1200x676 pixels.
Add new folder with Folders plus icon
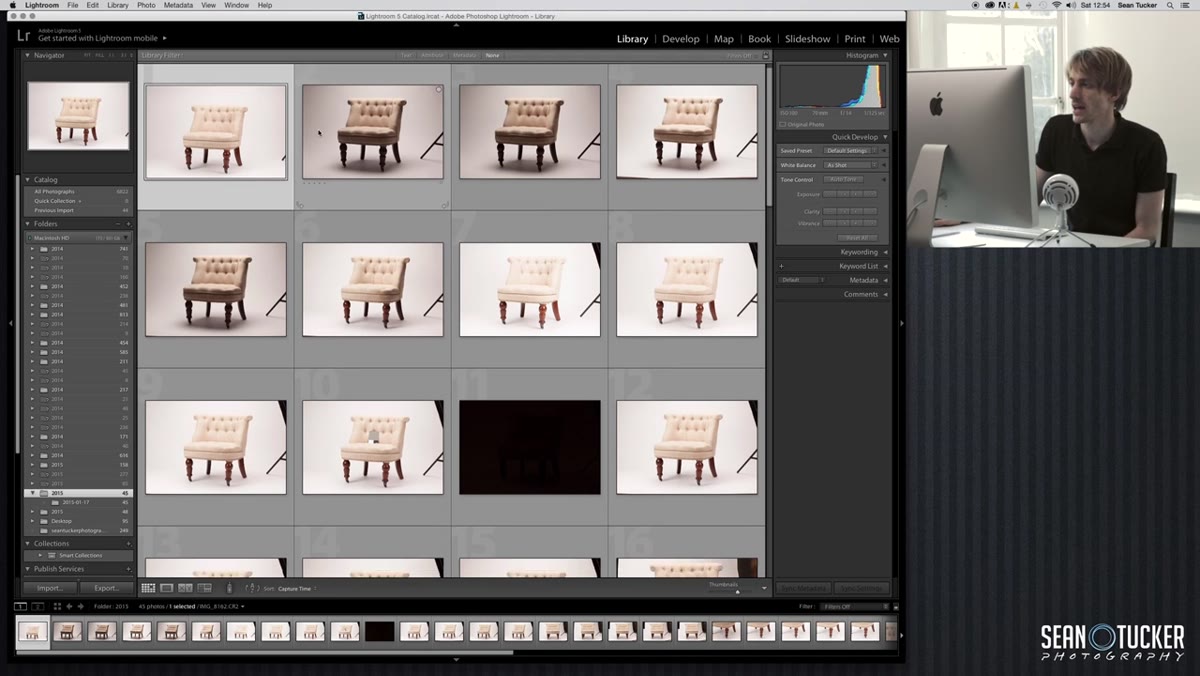click(129, 224)
